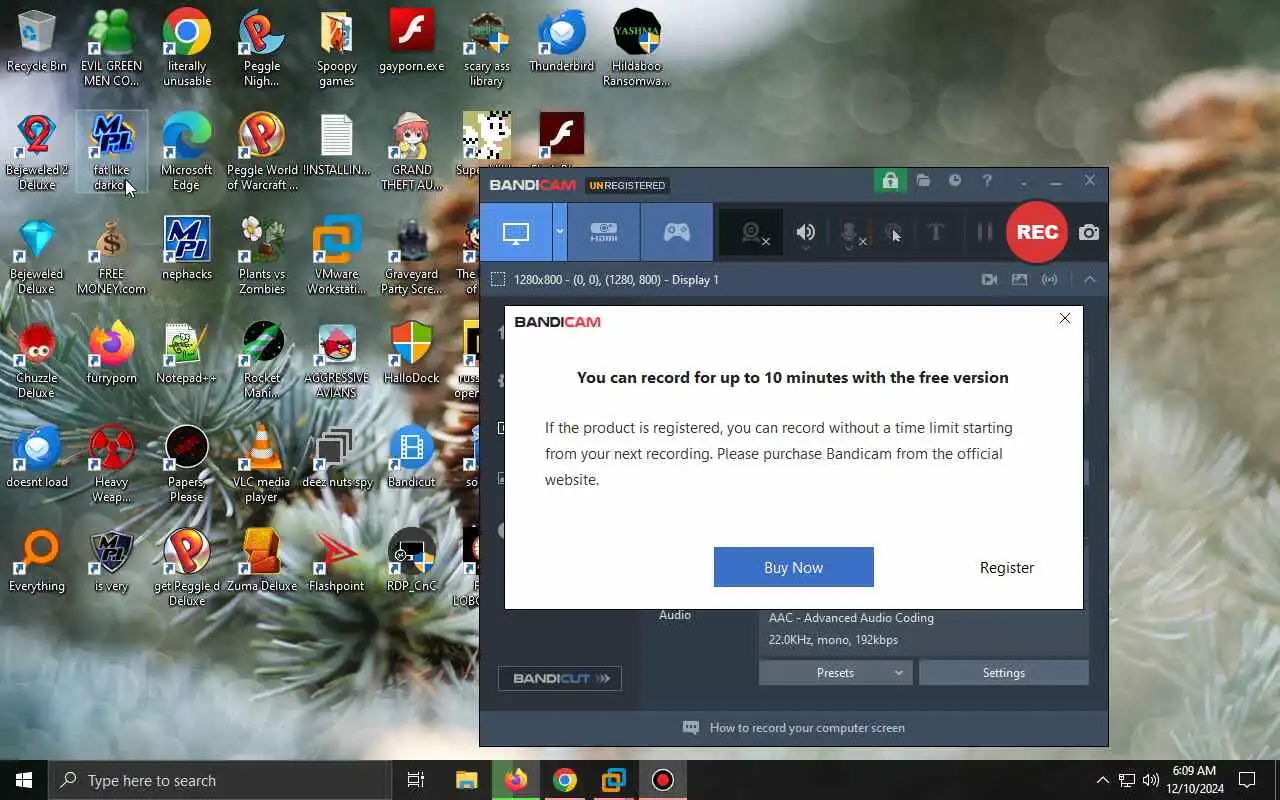The image size is (1280, 800).
Task: Select the Zuma Deluxe desktop icon
Action: tap(262, 561)
